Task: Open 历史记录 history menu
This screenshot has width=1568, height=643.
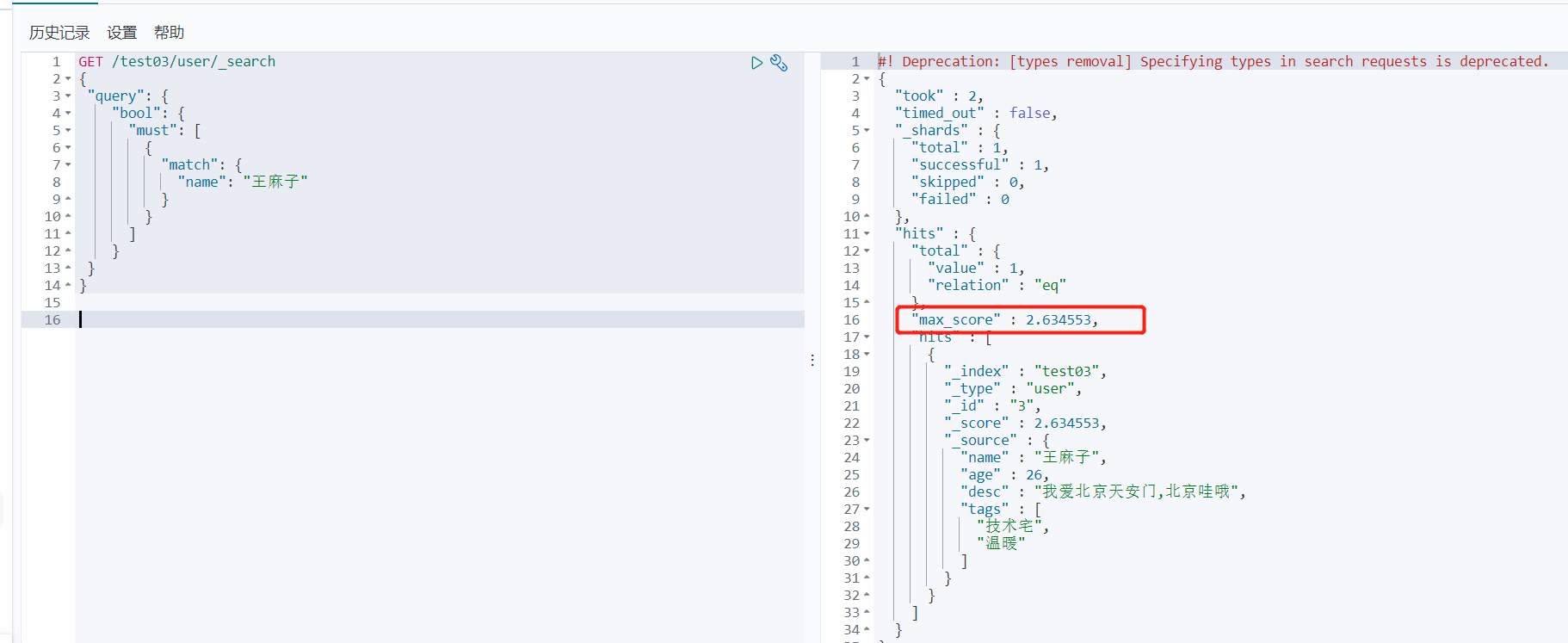Action: (59, 33)
